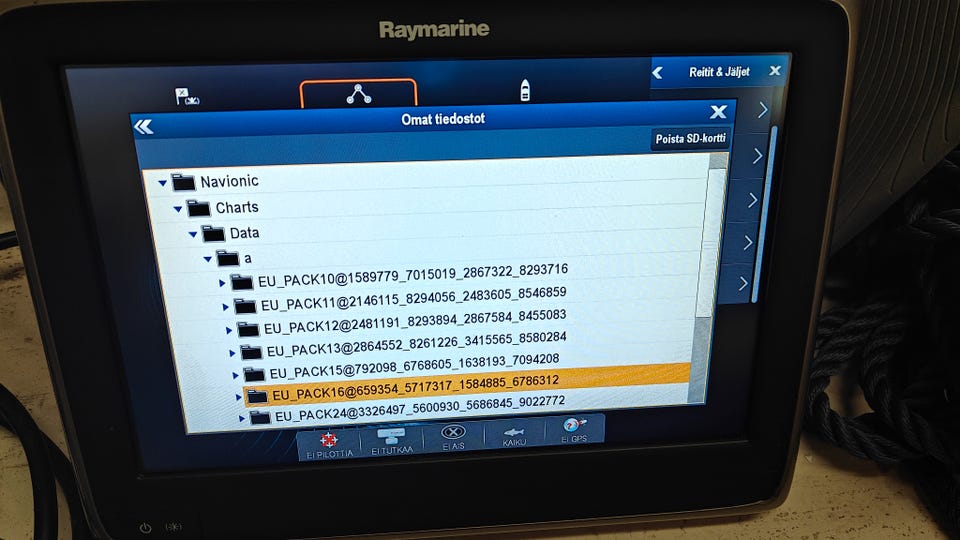Select EU_PACK15@792098 folder entry
This screenshot has width=960, height=540.
414,366
